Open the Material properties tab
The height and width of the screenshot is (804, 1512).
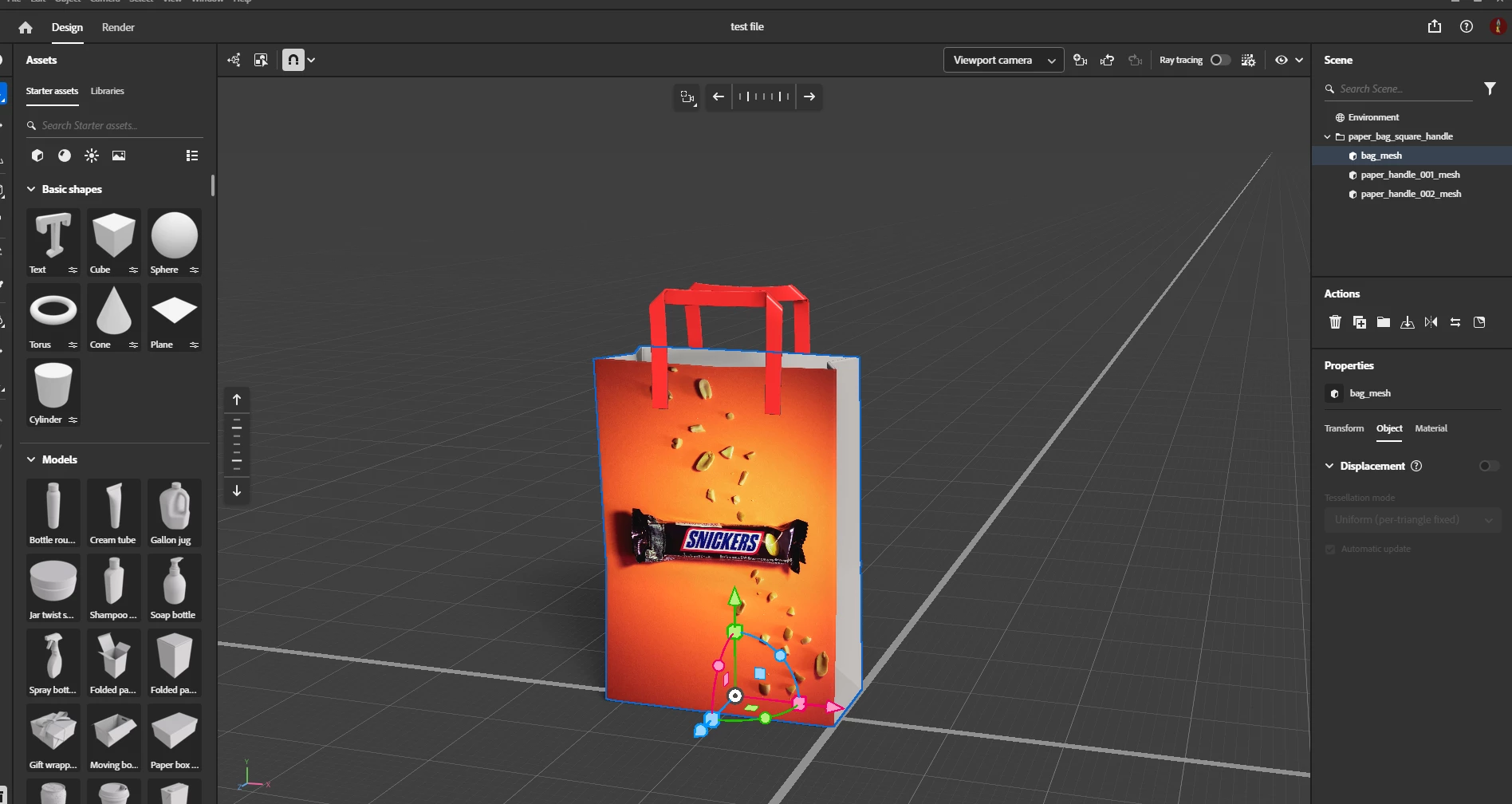tap(1431, 428)
